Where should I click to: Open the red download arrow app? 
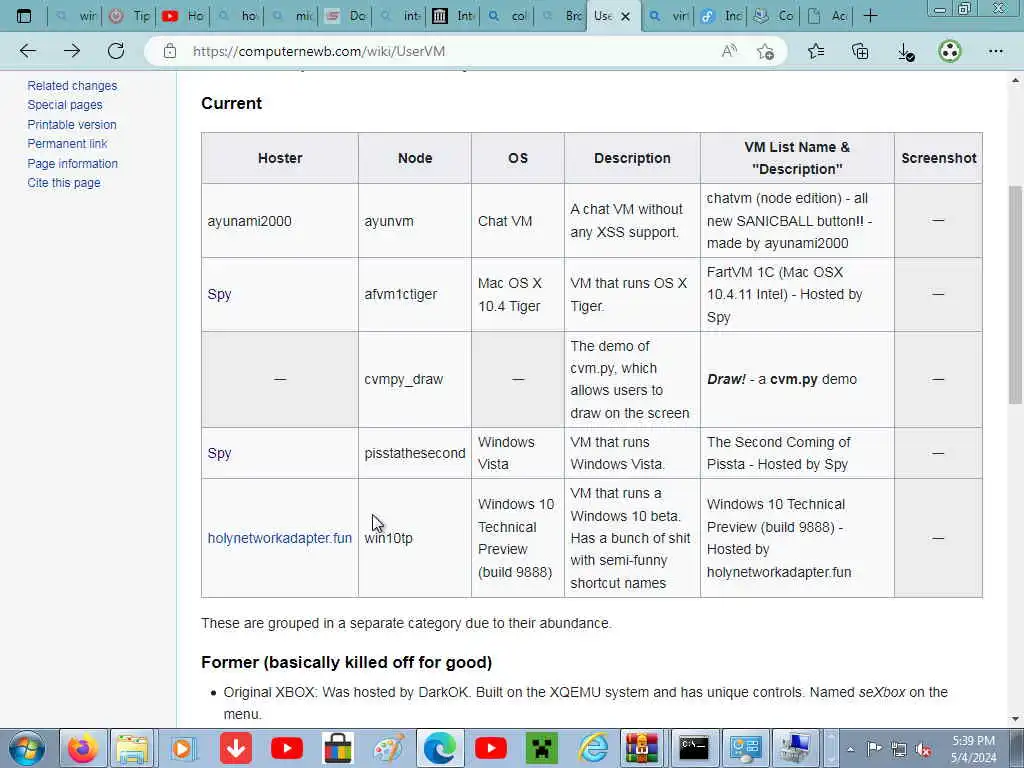click(235, 748)
